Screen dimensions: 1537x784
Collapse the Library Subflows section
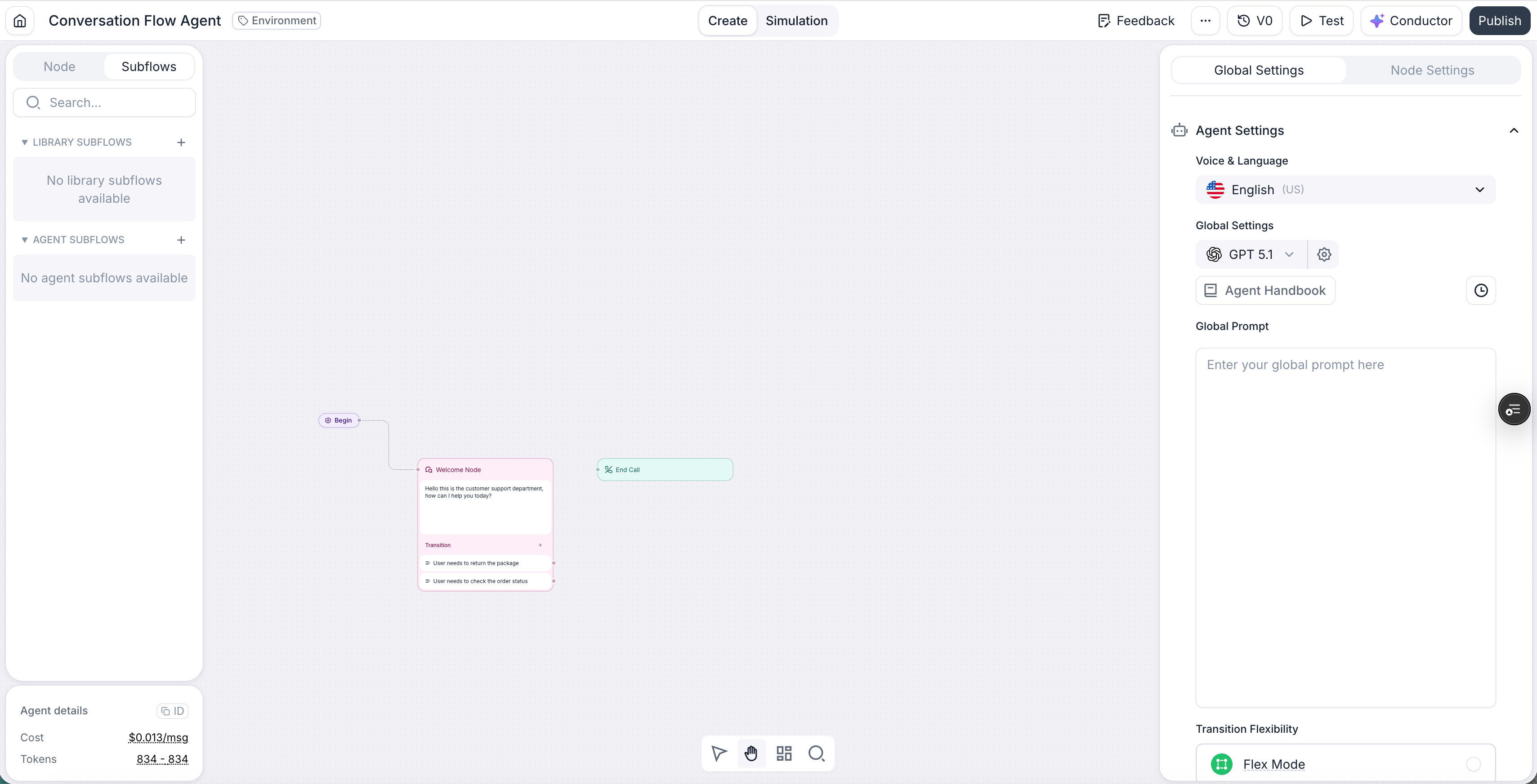pyautogui.click(x=24, y=143)
